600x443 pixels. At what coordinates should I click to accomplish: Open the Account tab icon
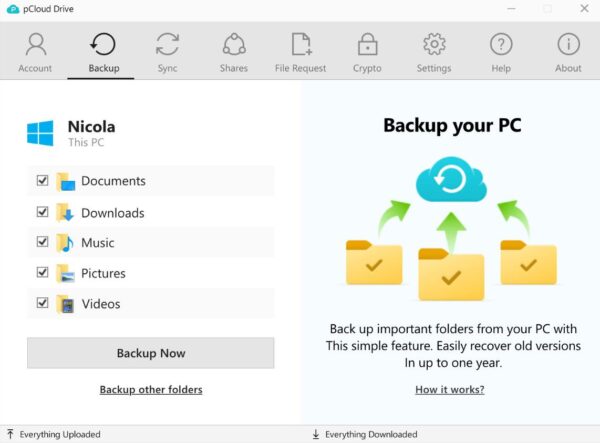pos(35,46)
